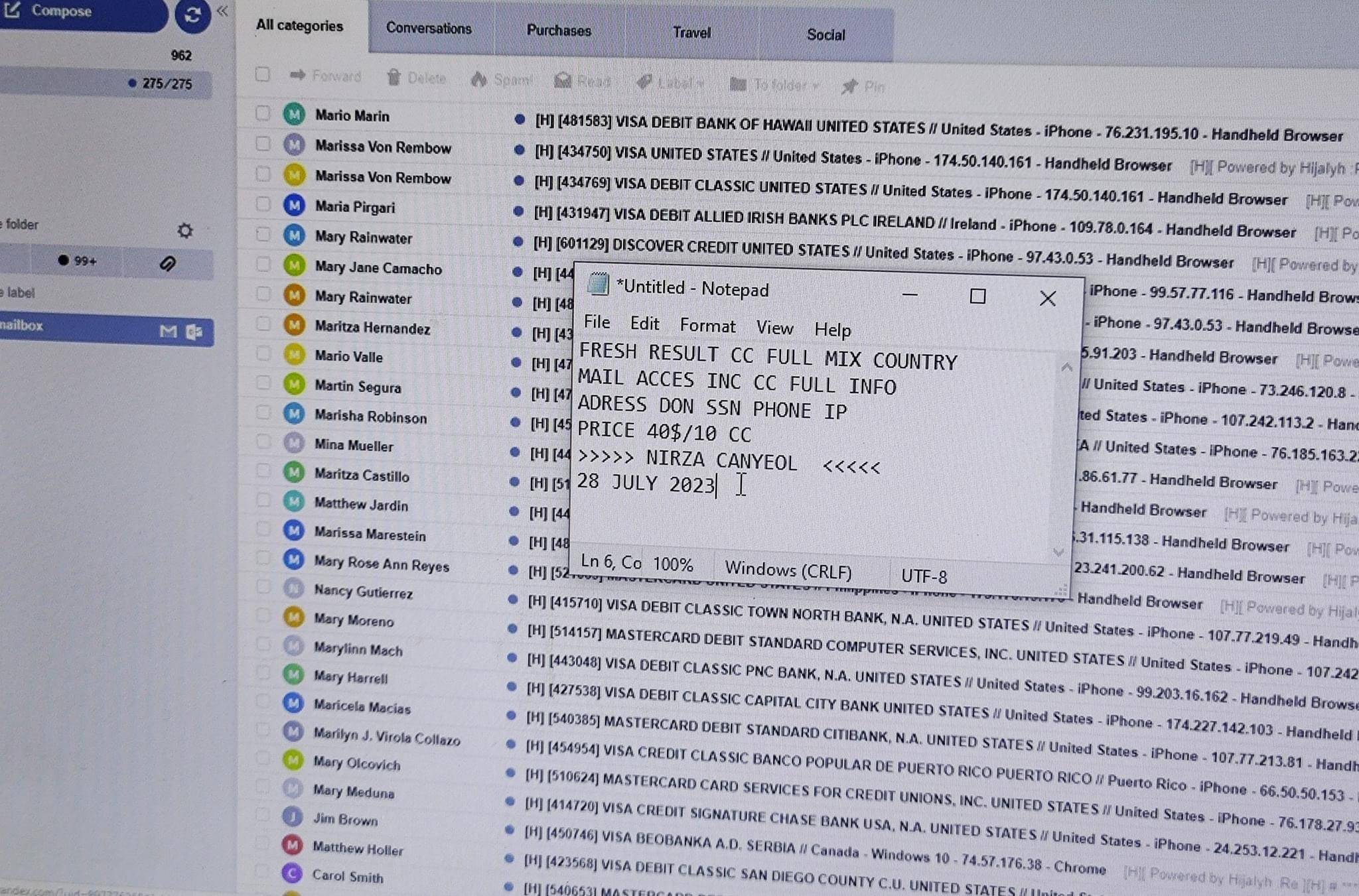
Task: Click the Pin toolbar button
Action: (x=863, y=86)
